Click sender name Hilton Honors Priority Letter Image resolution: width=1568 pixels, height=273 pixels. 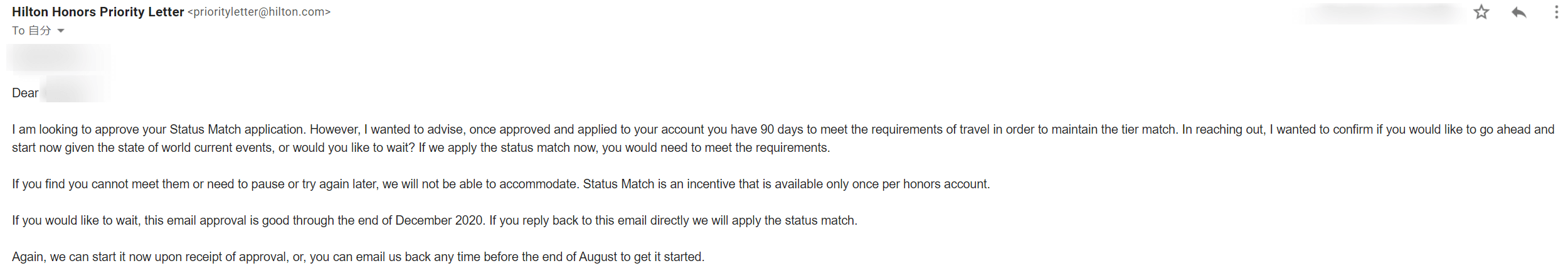coord(98,12)
